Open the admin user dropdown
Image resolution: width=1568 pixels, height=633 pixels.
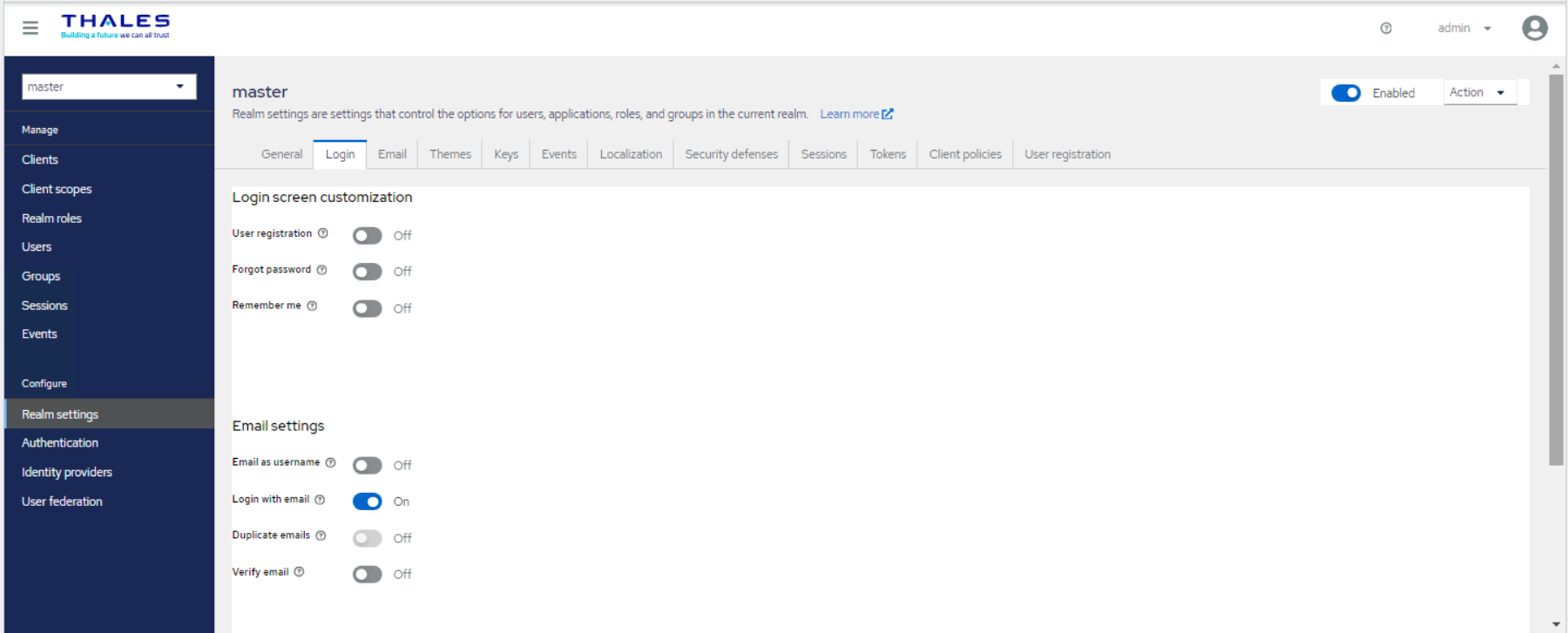point(1463,28)
